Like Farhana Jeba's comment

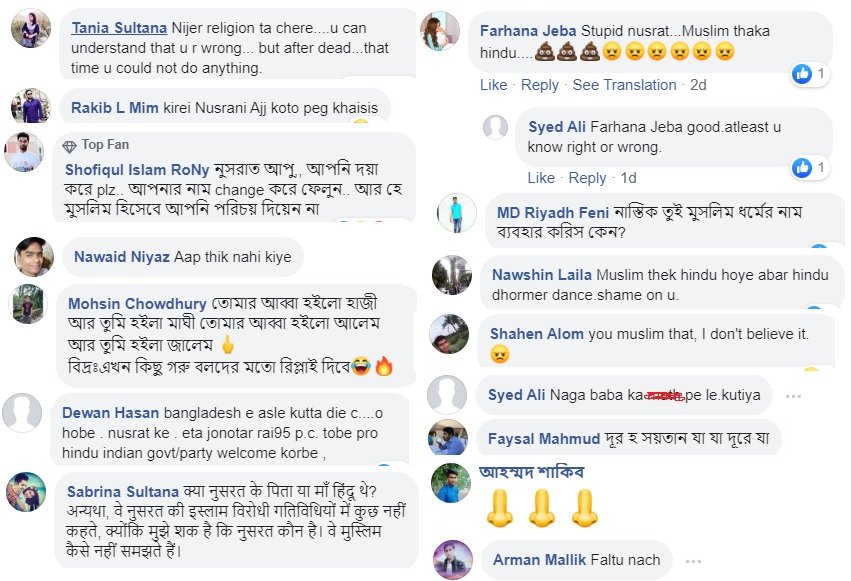(x=493, y=85)
